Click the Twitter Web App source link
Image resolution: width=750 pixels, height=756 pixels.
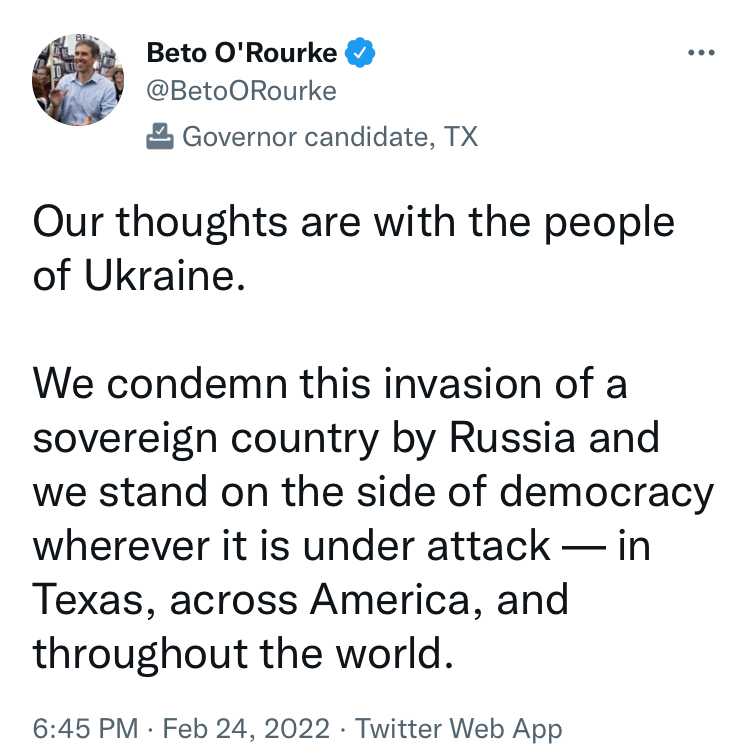tap(458, 729)
